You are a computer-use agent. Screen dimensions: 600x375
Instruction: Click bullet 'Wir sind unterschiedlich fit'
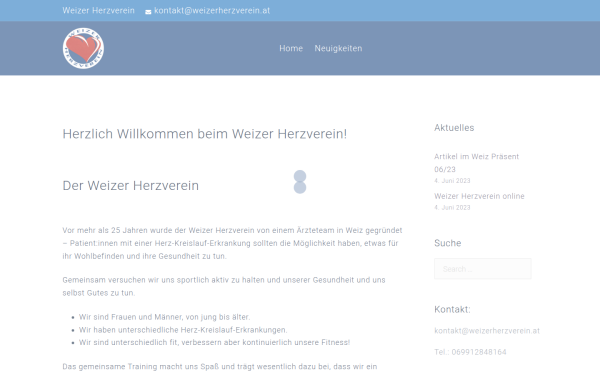click(214, 342)
